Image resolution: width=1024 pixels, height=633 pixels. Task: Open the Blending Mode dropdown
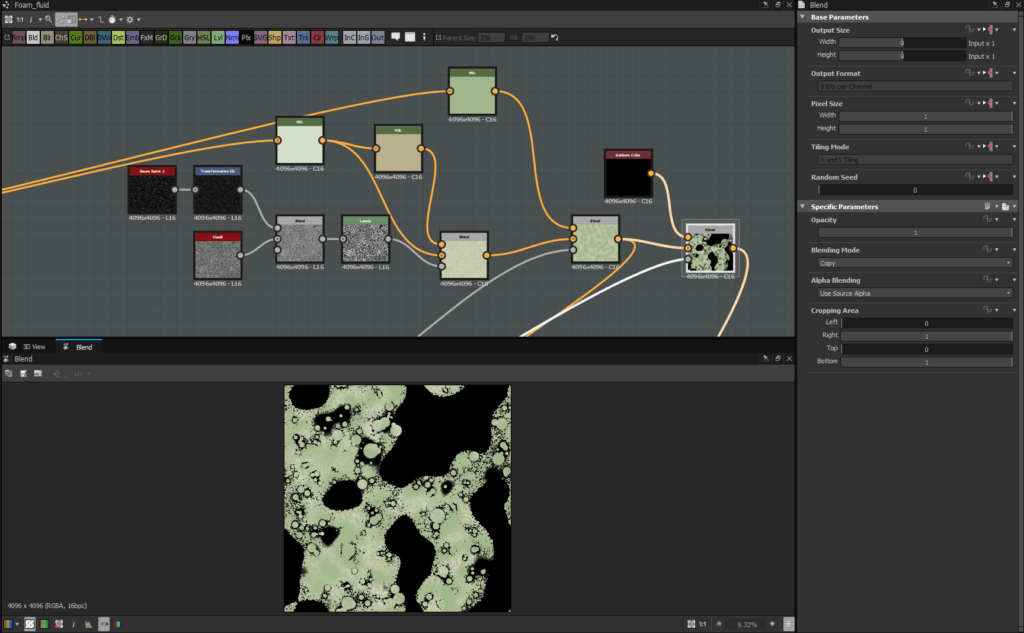tap(914, 263)
